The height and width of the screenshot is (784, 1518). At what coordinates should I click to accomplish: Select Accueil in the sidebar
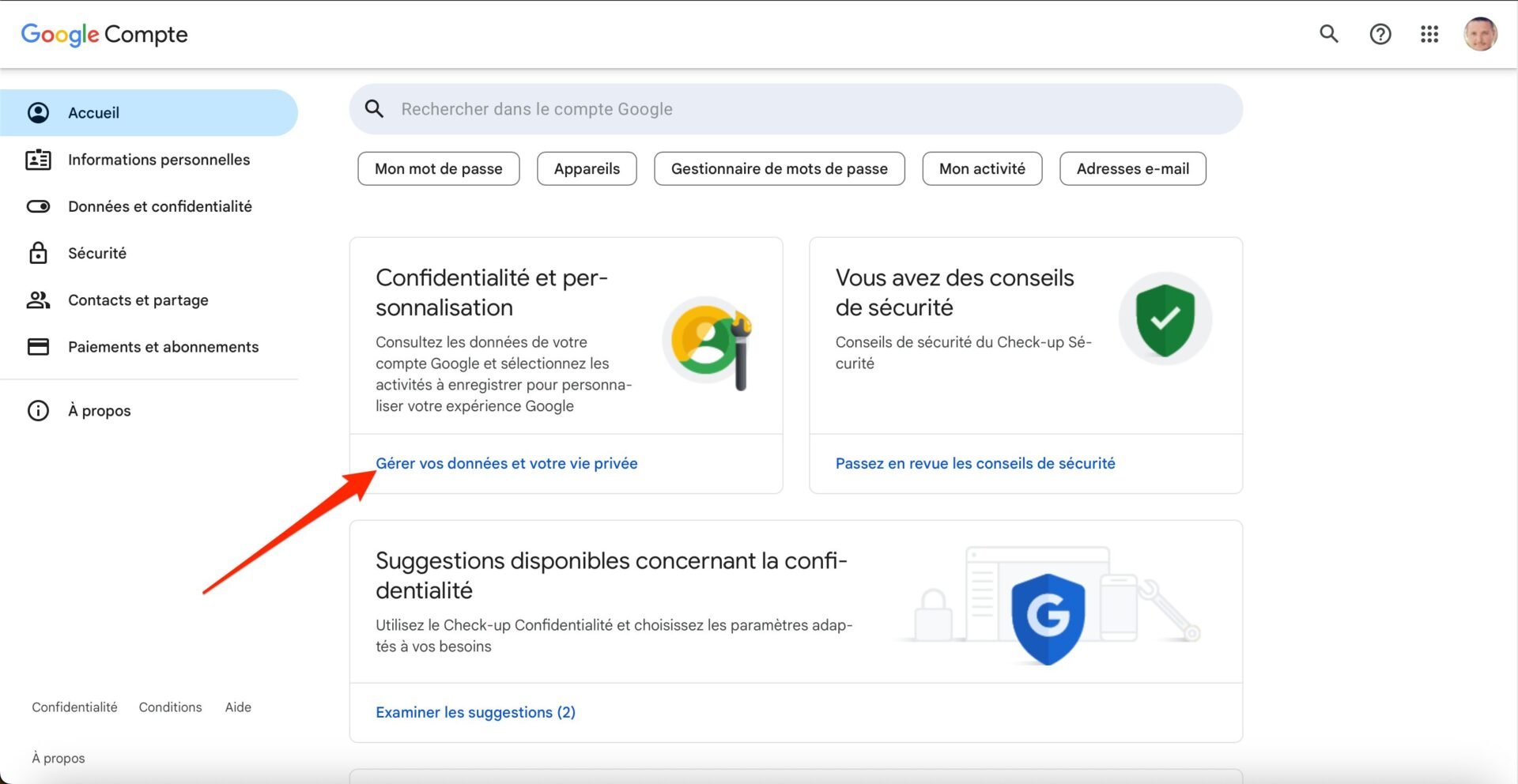149,112
